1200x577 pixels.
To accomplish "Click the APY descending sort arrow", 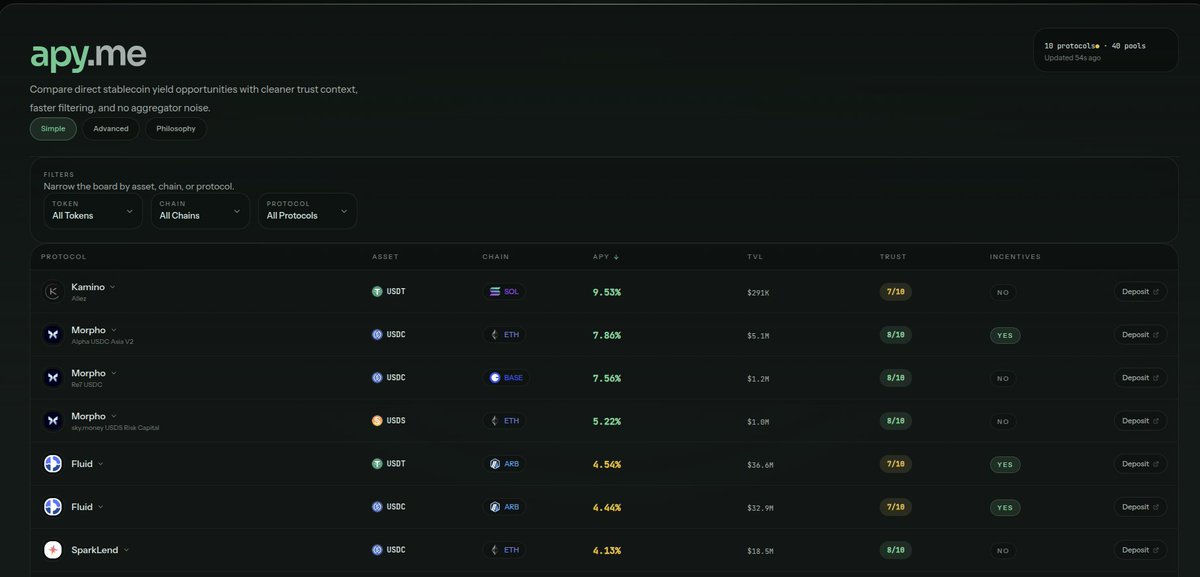I will click(616, 257).
